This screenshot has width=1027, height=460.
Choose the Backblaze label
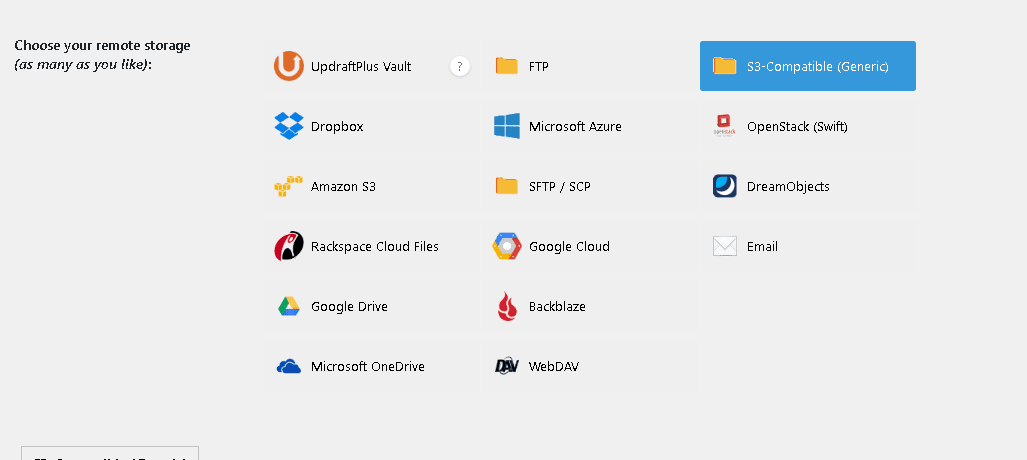(557, 307)
